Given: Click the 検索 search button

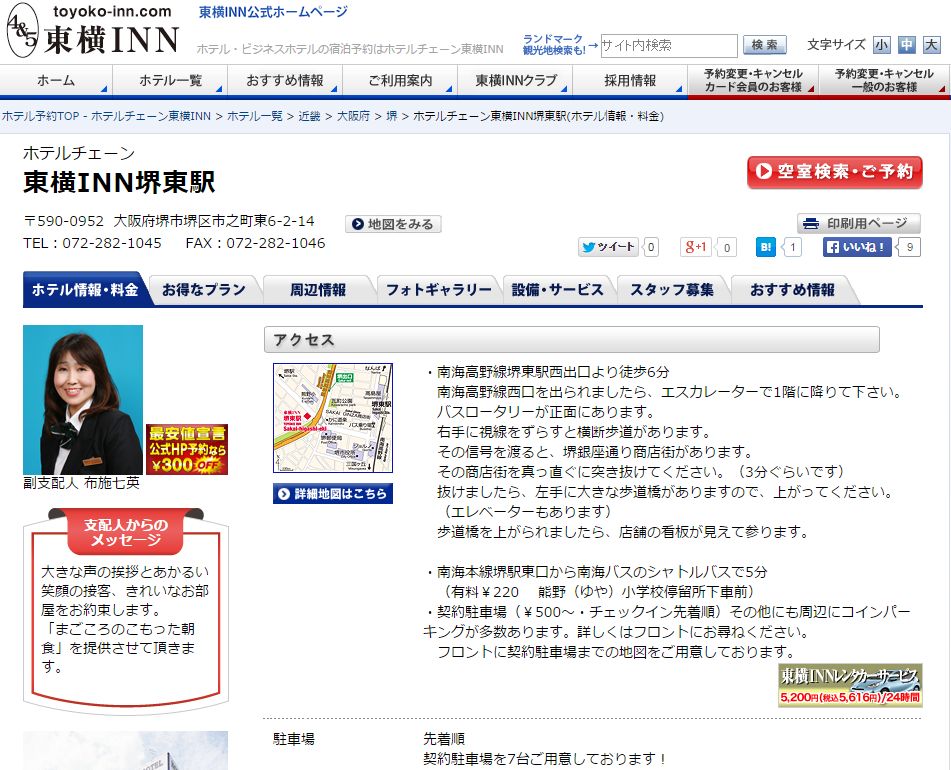Looking at the screenshot, I should [x=764, y=45].
